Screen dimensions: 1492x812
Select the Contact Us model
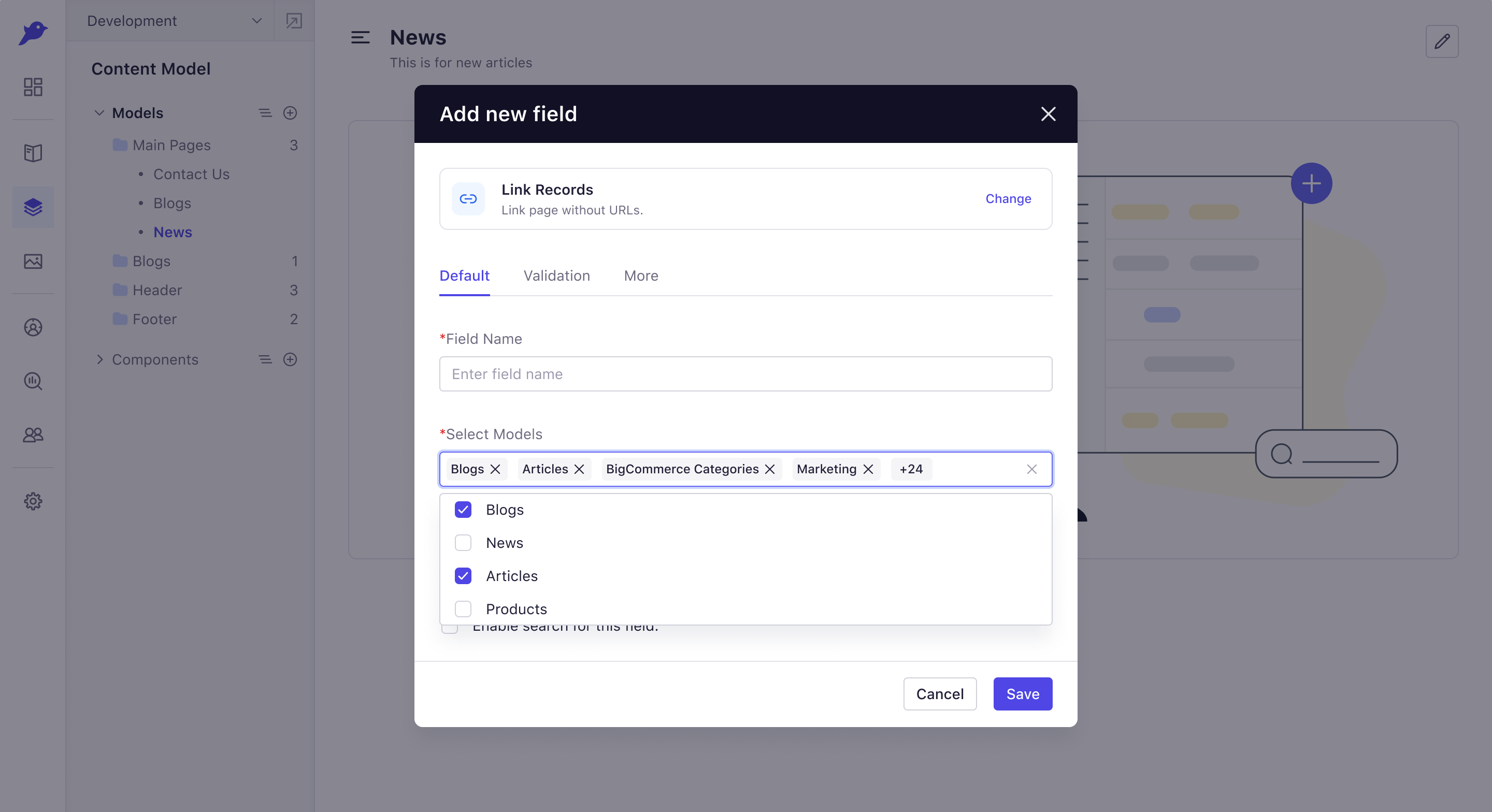[191, 175]
